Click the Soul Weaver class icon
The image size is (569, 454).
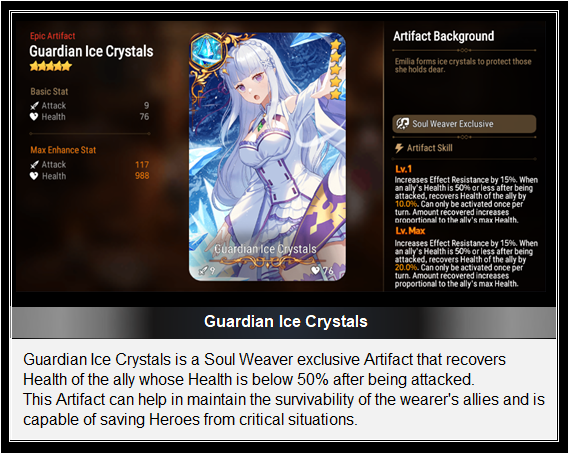click(x=402, y=124)
